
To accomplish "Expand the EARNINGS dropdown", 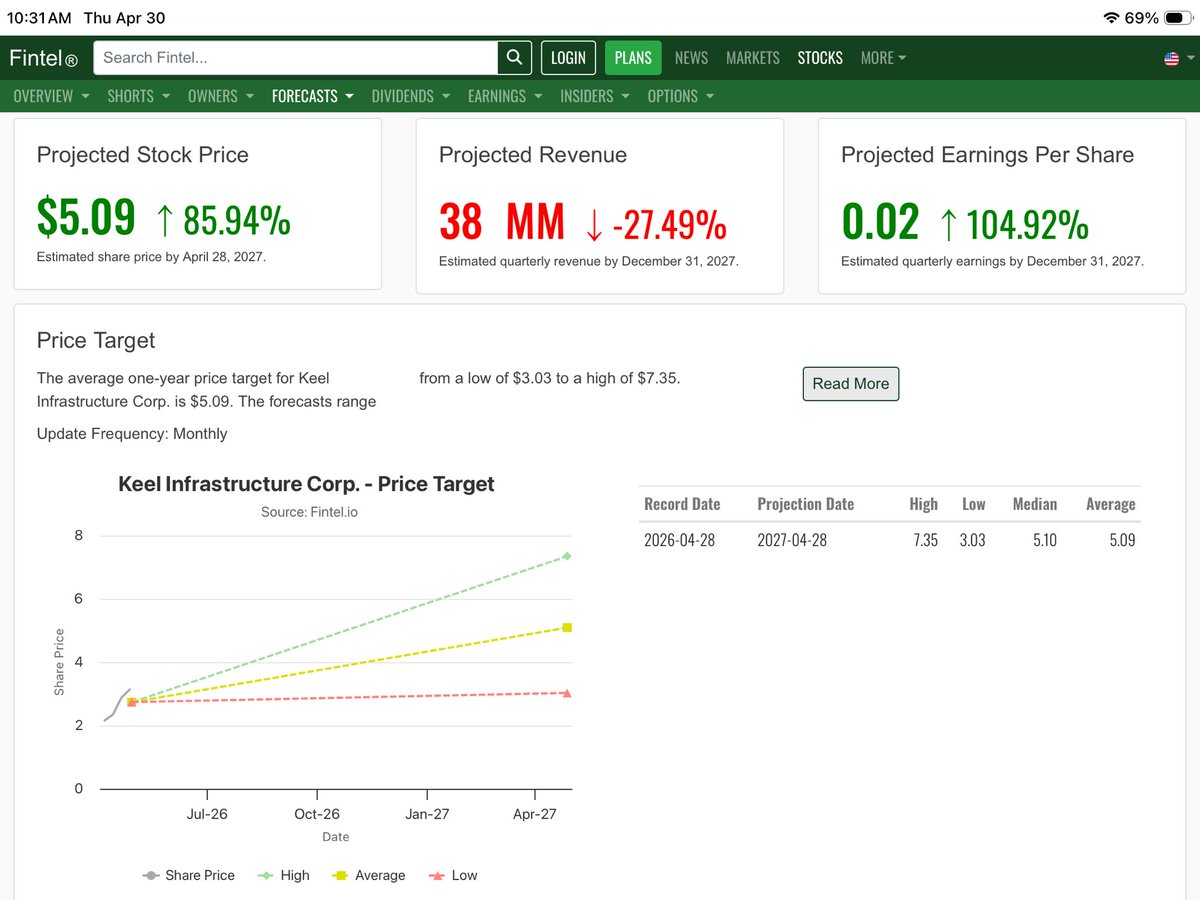I will 505,96.
